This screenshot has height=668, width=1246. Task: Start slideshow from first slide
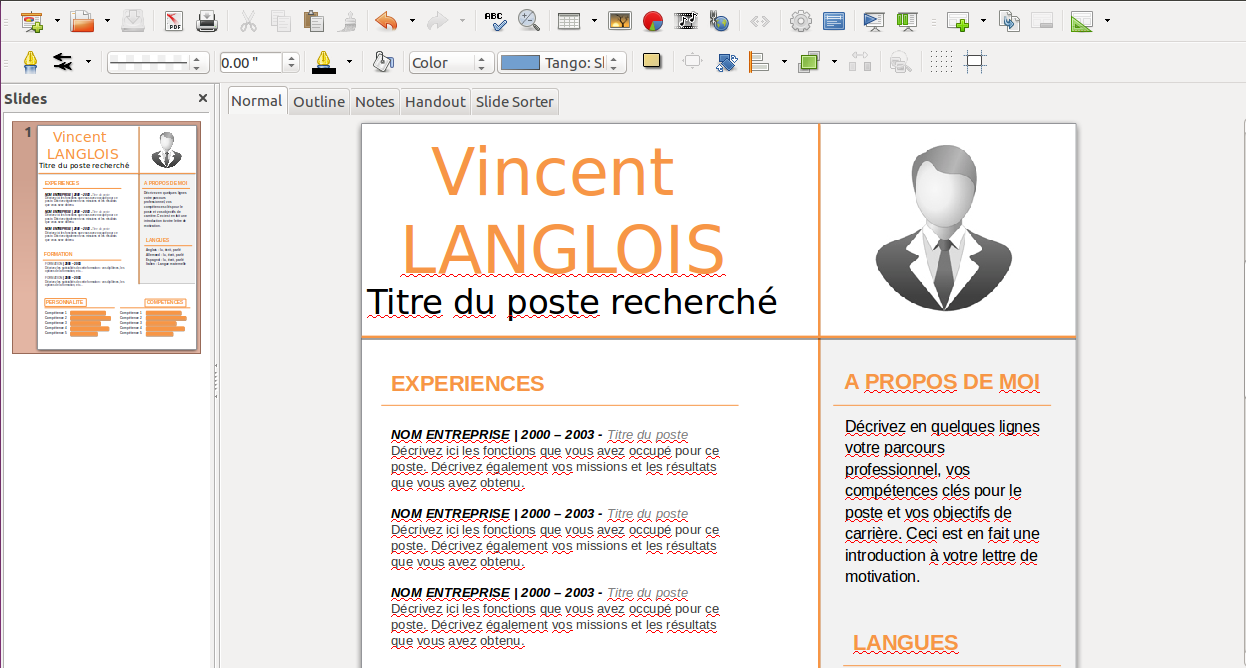874,20
